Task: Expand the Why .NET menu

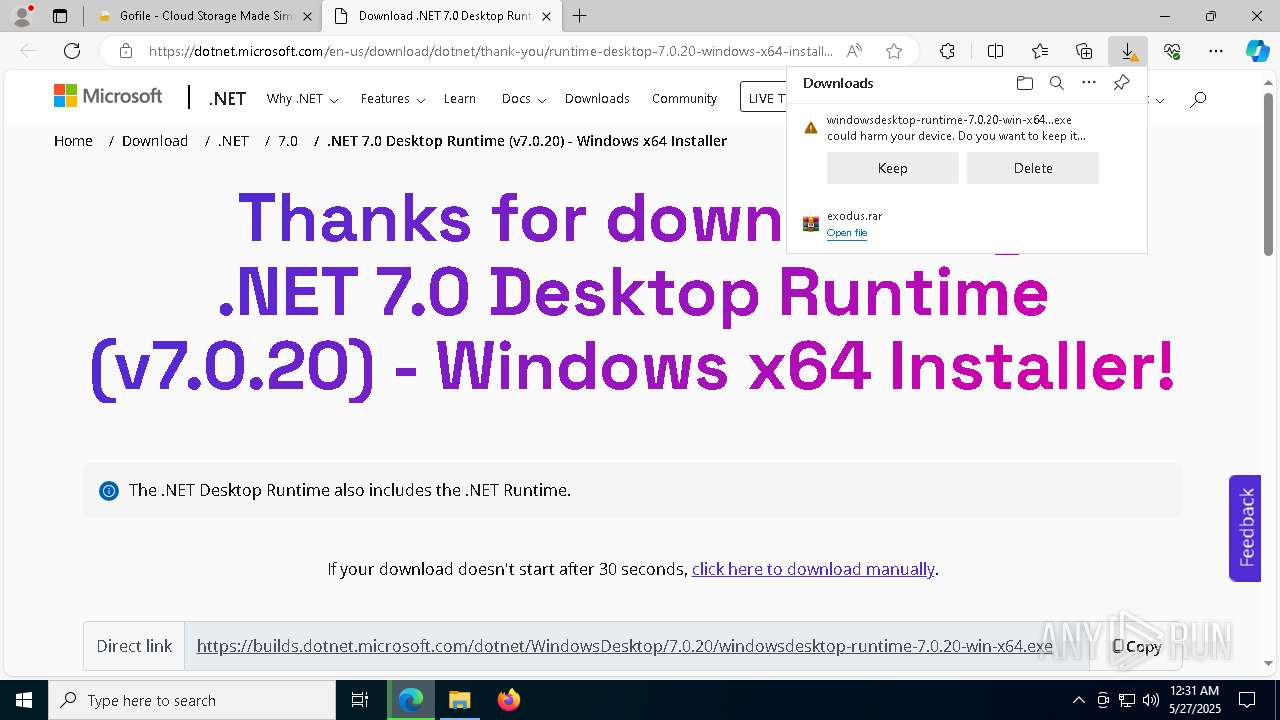Action: [302, 99]
